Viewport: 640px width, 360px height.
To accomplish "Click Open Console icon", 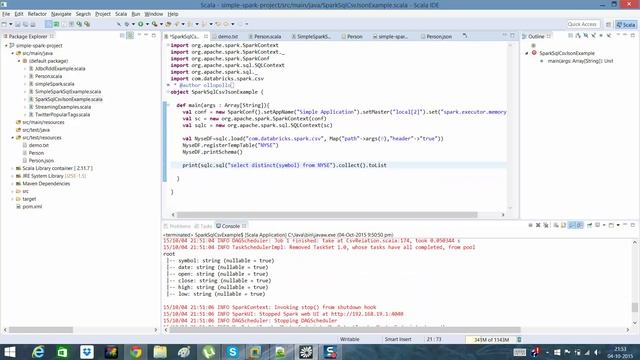I will (x=611, y=225).
